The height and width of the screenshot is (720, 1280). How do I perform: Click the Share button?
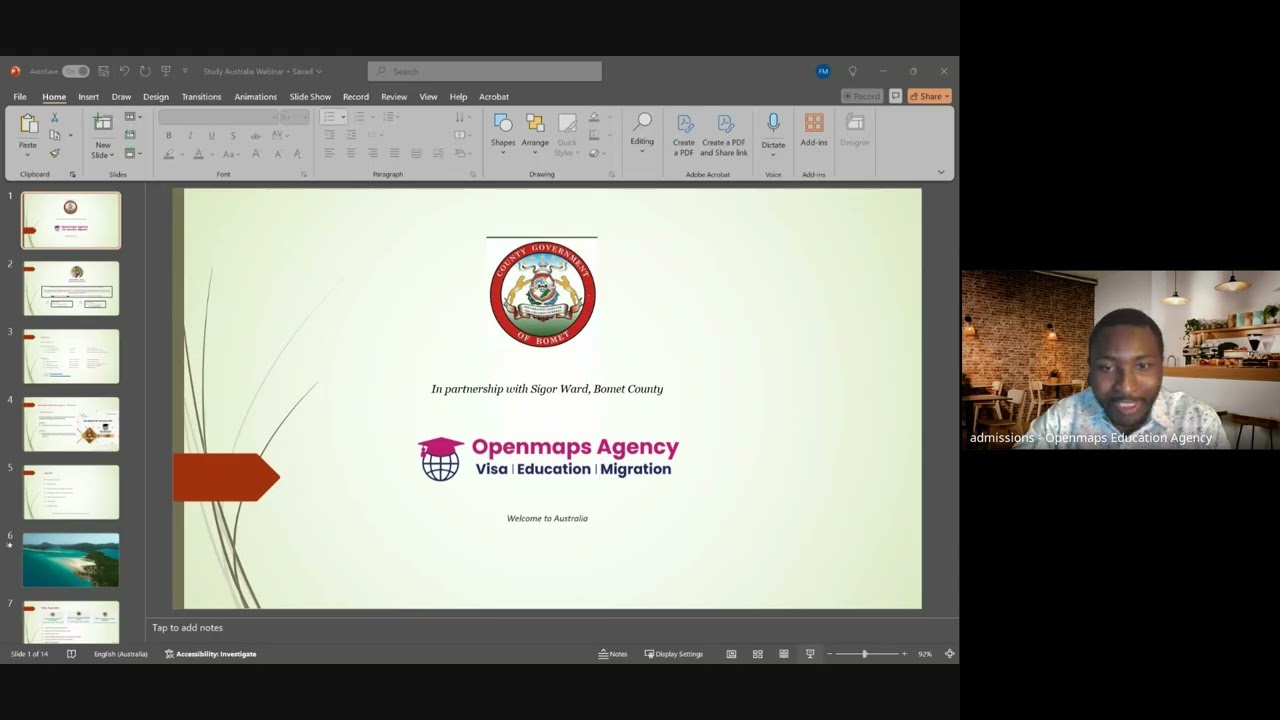[x=929, y=96]
